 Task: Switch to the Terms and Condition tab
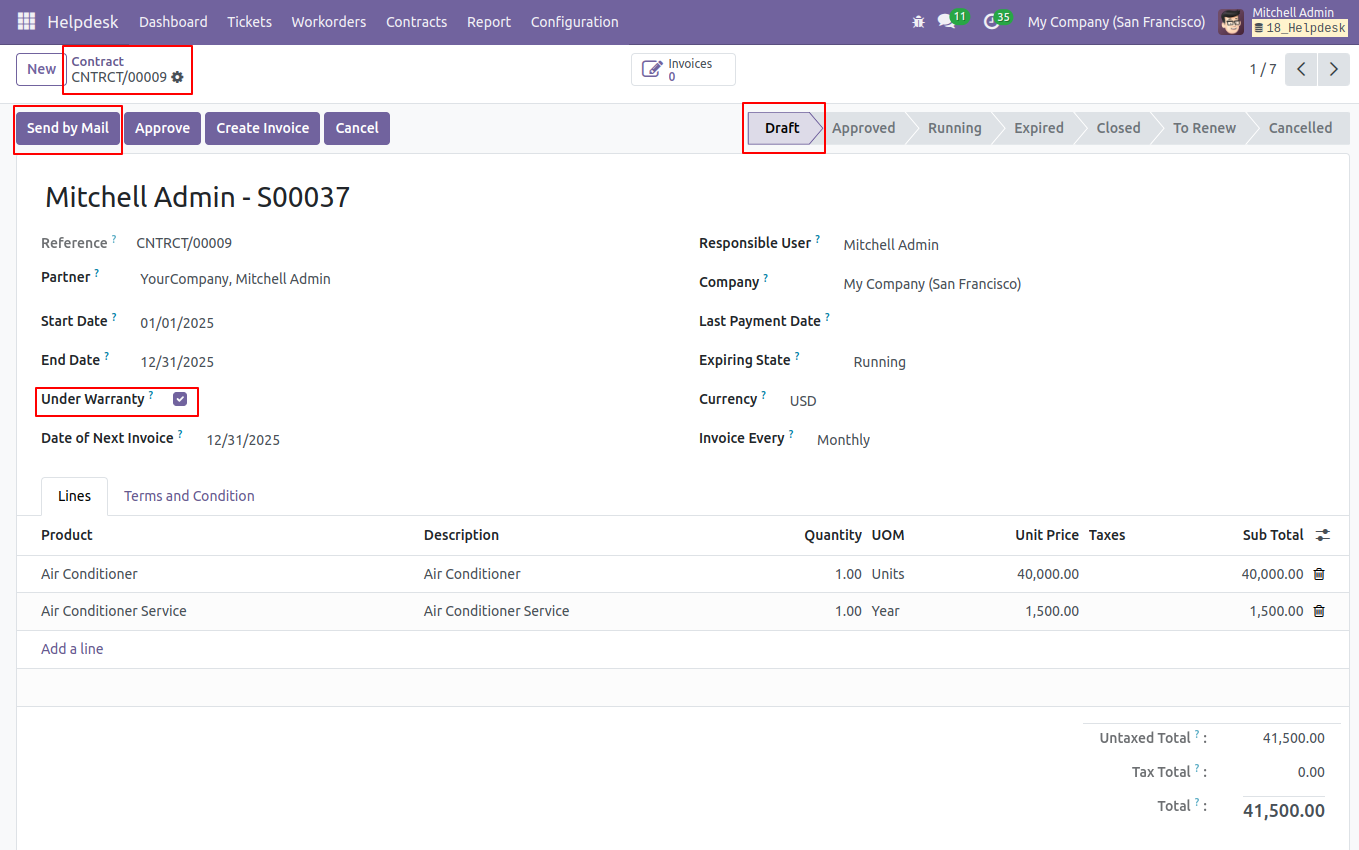tap(189, 496)
